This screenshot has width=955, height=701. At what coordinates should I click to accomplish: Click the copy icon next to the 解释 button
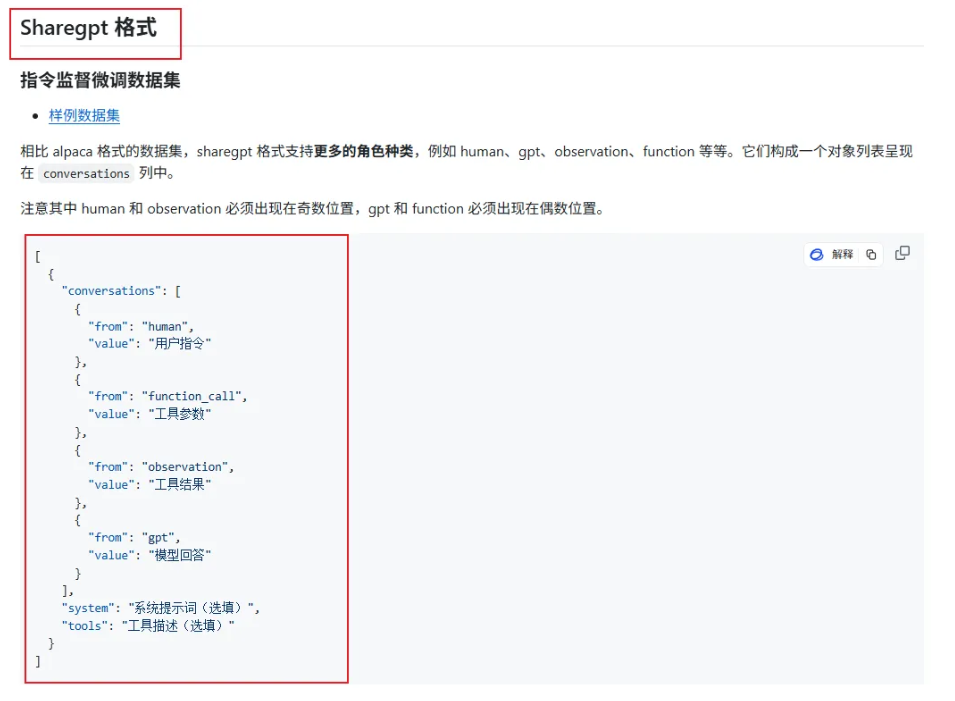pos(870,254)
